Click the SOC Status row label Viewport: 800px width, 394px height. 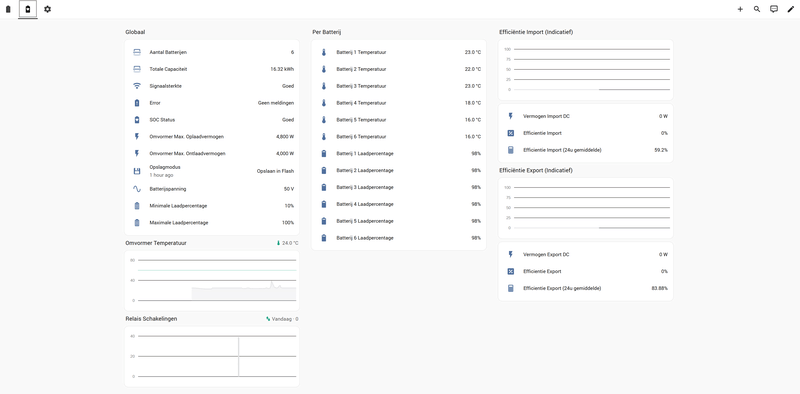pyautogui.click(x=162, y=120)
